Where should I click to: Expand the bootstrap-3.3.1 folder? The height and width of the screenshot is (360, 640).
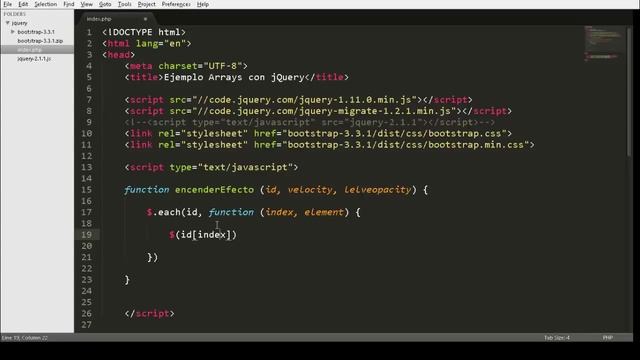13,31
